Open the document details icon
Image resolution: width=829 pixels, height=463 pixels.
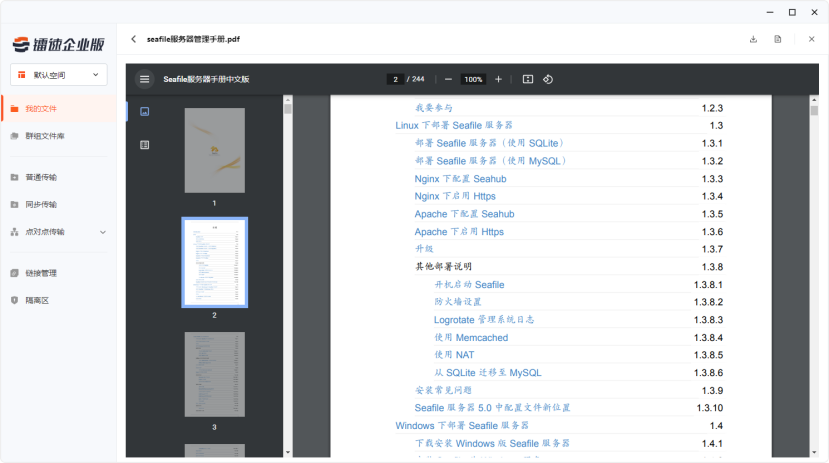(778, 39)
